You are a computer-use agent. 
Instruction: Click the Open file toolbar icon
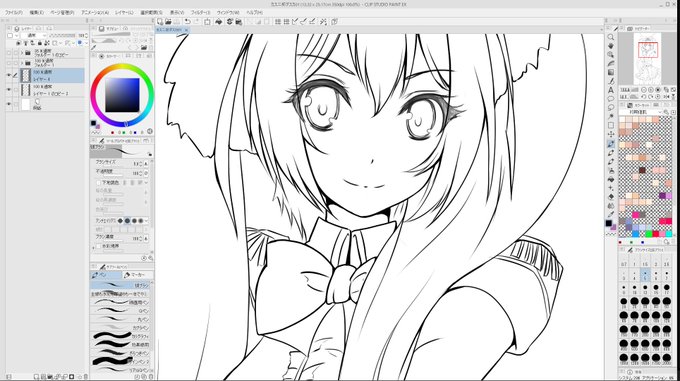pos(168,22)
